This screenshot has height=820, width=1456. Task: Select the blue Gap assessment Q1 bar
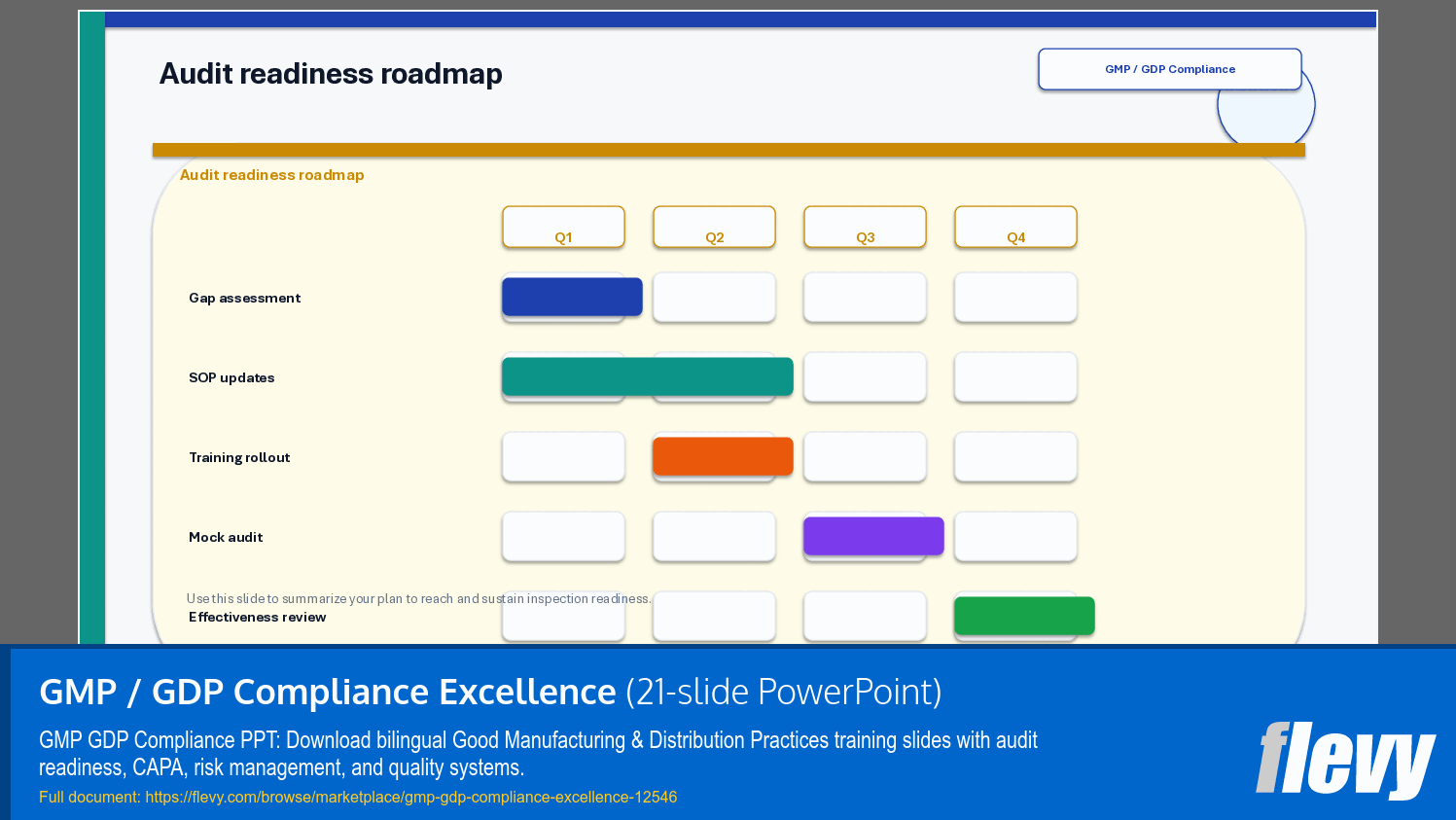coord(572,297)
